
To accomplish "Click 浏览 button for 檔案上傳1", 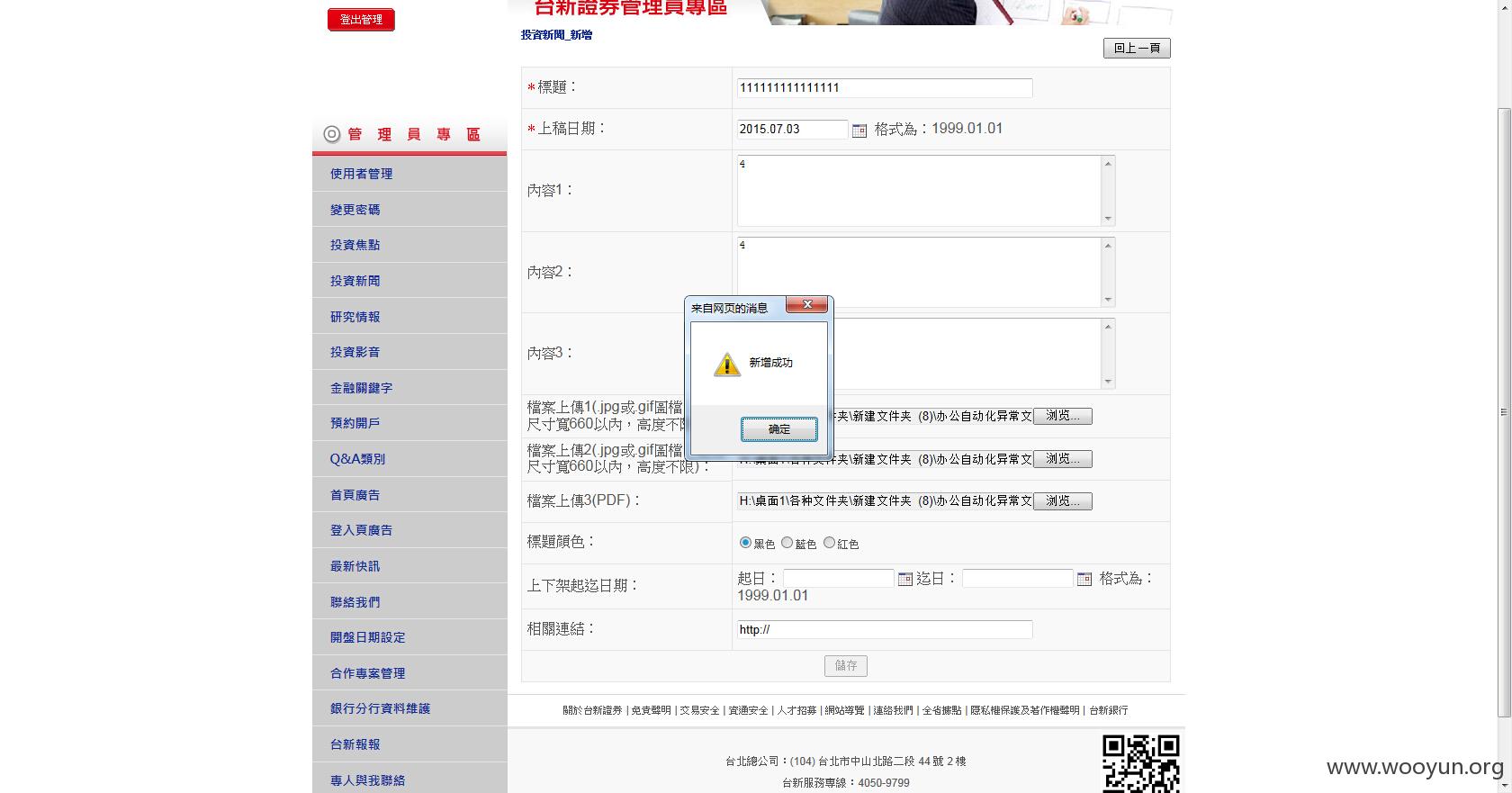I will click(1063, 416).
